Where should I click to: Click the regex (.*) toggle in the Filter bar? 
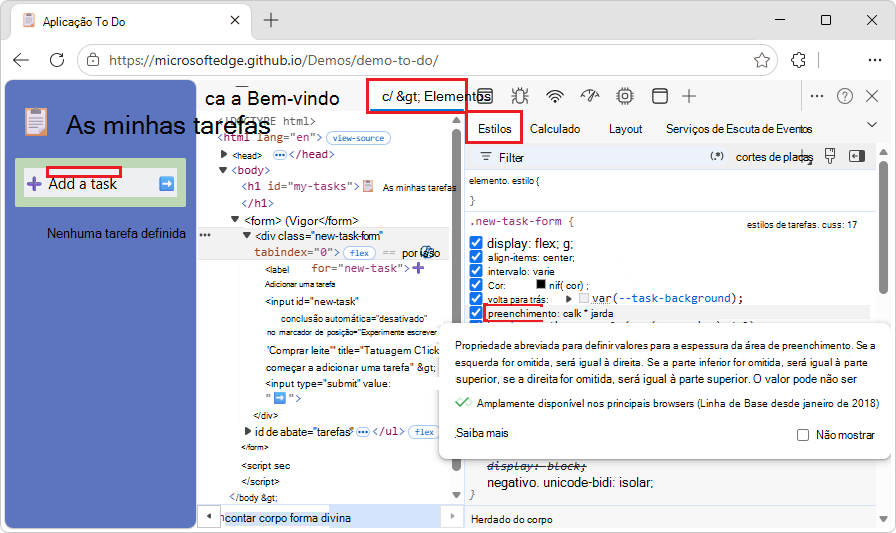pyautogui.click(x=717, y=156)
